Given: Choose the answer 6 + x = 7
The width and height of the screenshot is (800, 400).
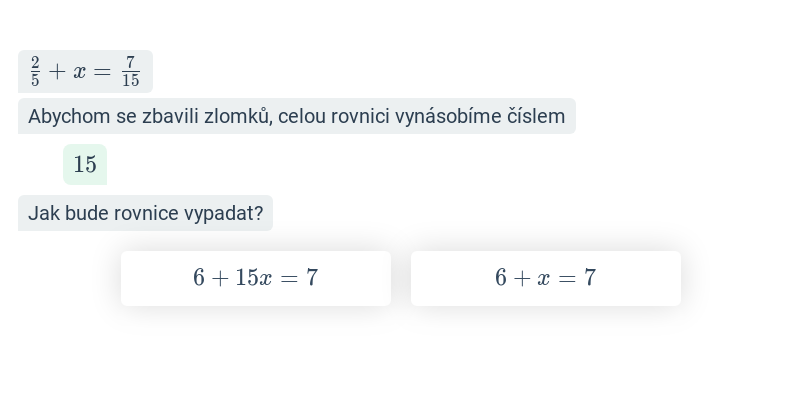Looking at the screenshot, I should click(x=545, y=278).
